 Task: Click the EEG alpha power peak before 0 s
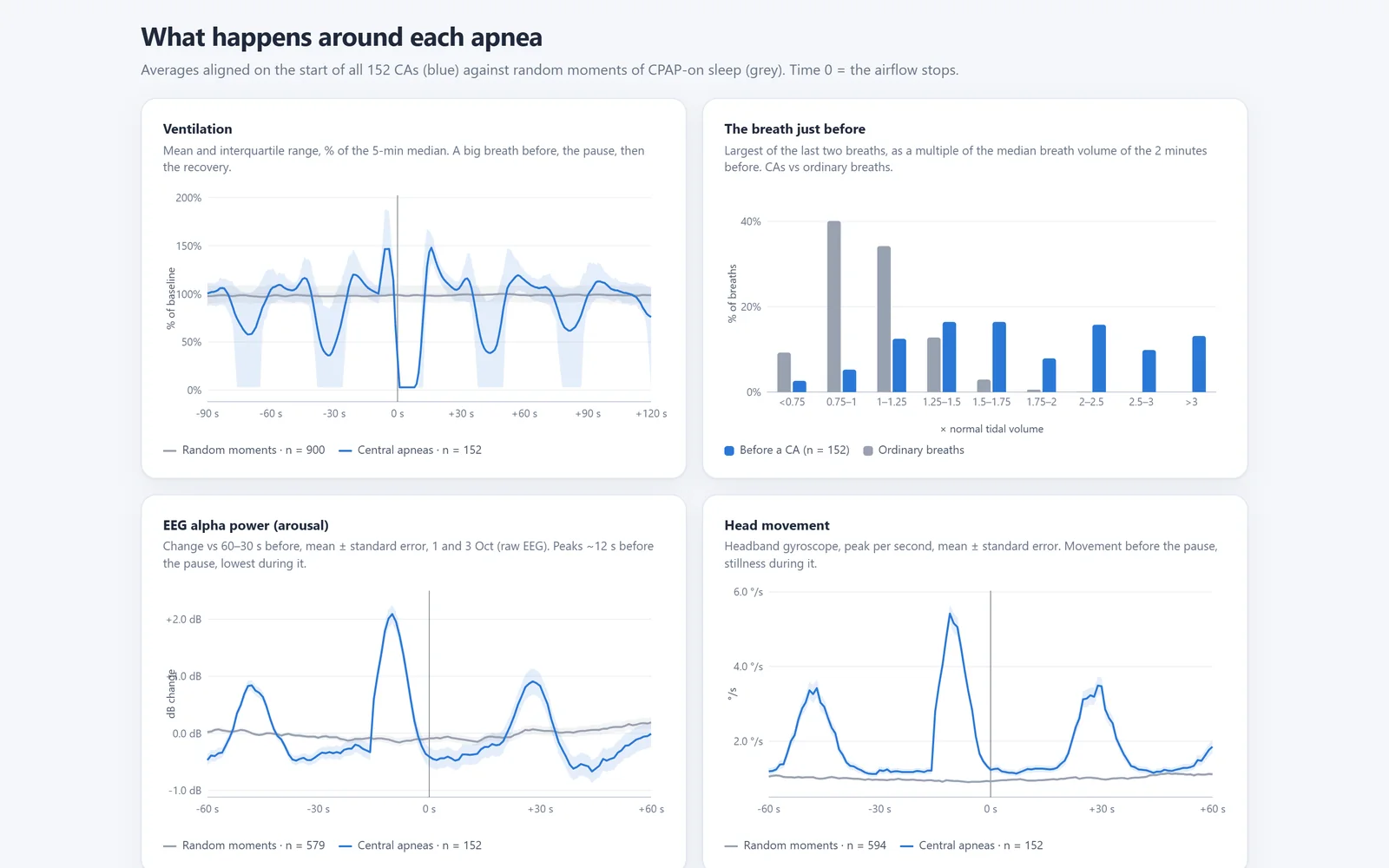click(x=392, y=615)
